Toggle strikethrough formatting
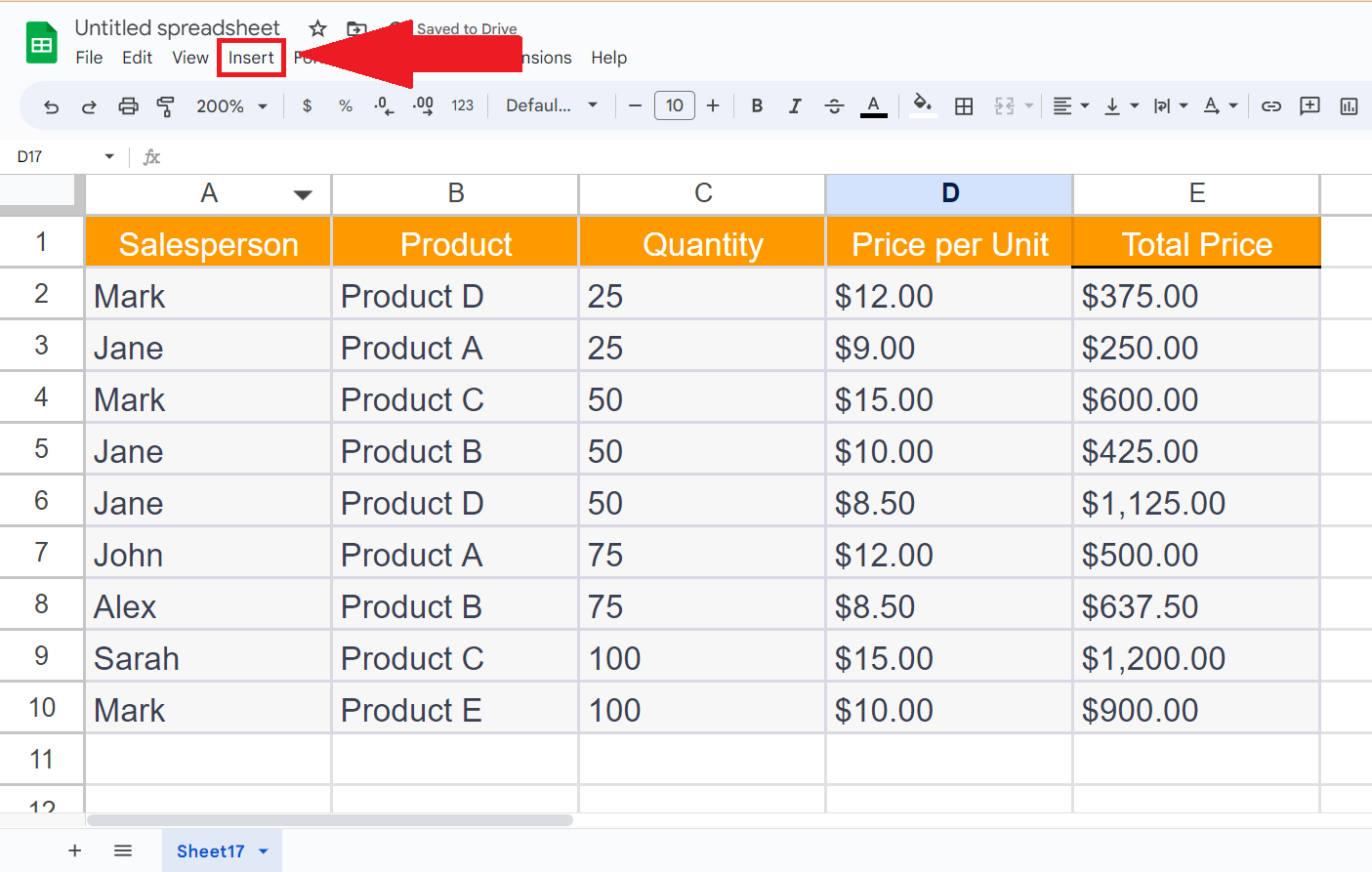 coord(834,105)
